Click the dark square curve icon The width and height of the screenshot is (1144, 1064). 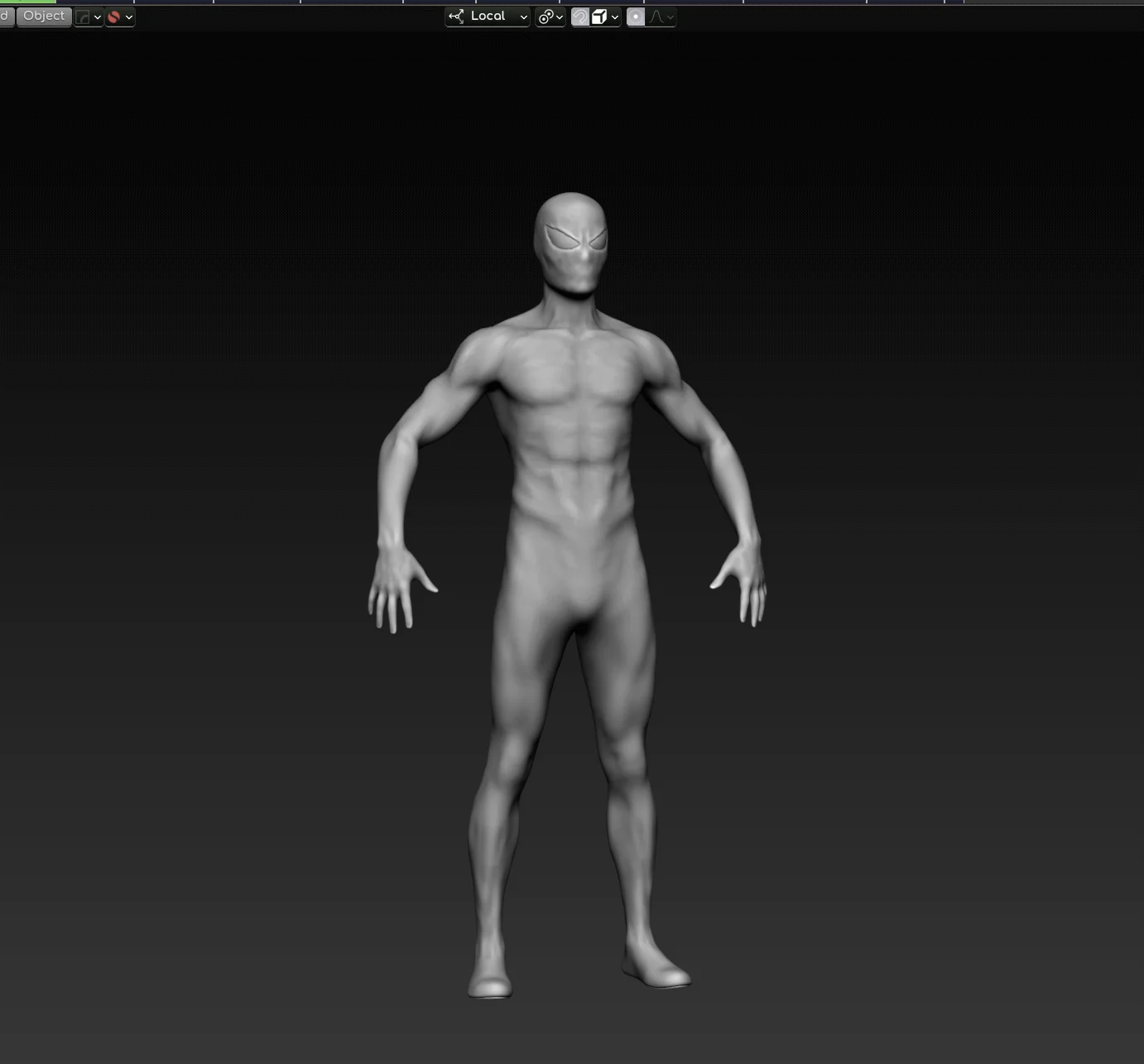(83, 17)
